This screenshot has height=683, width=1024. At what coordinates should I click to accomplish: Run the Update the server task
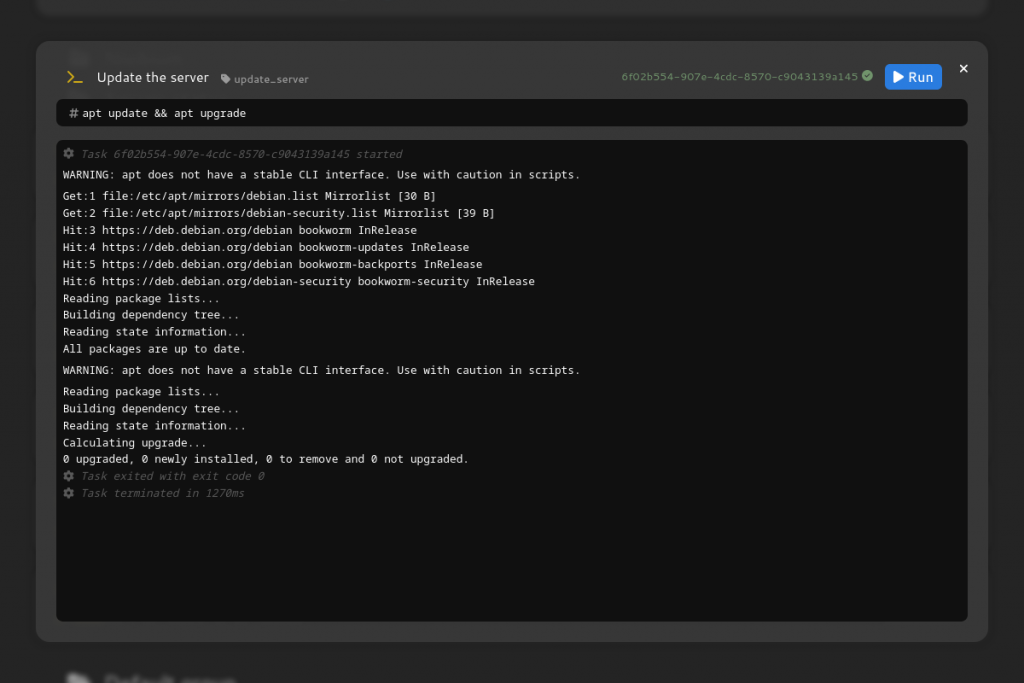tap(912, 77)
